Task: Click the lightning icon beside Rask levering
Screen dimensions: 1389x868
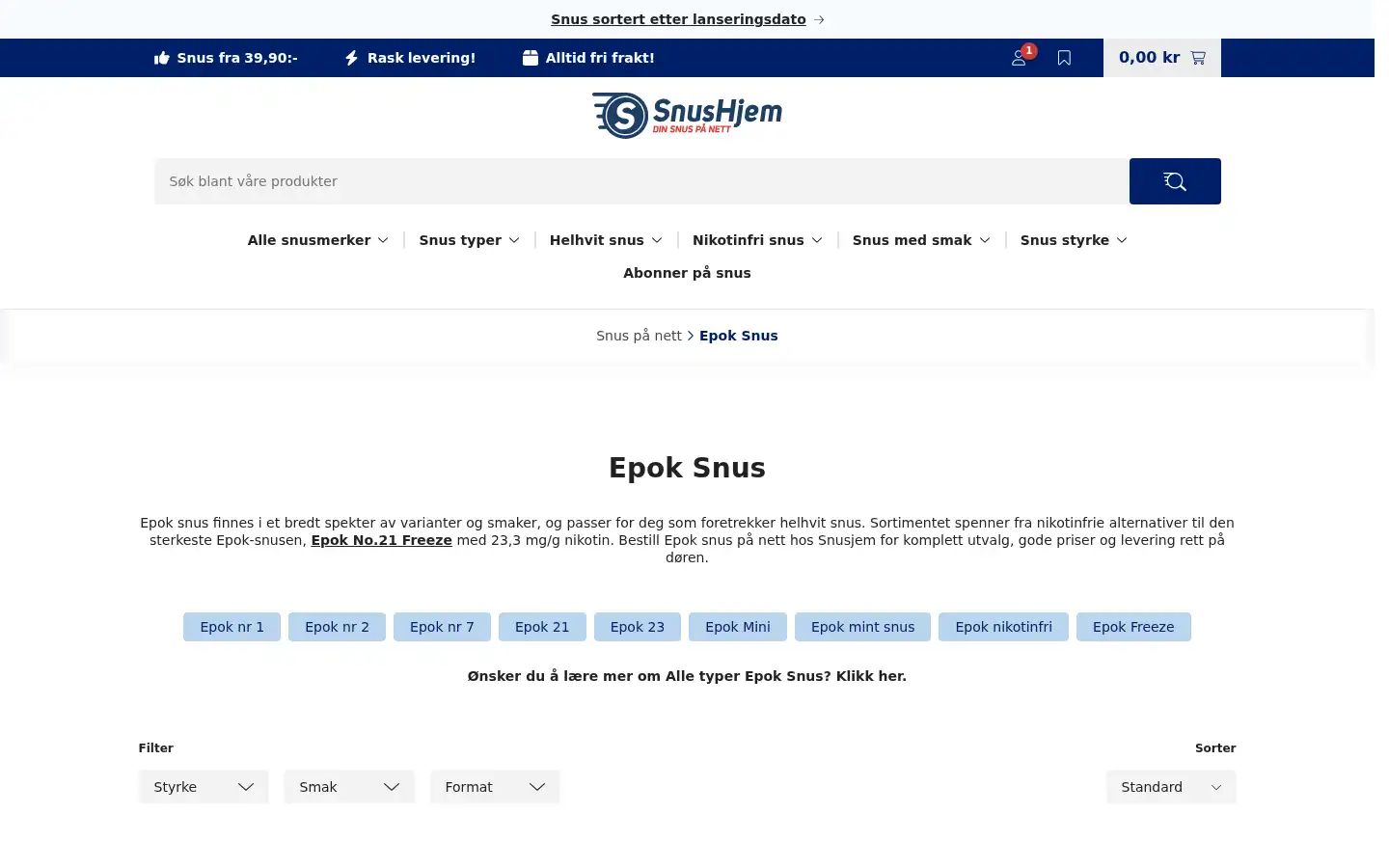Action: coord(352,58)
